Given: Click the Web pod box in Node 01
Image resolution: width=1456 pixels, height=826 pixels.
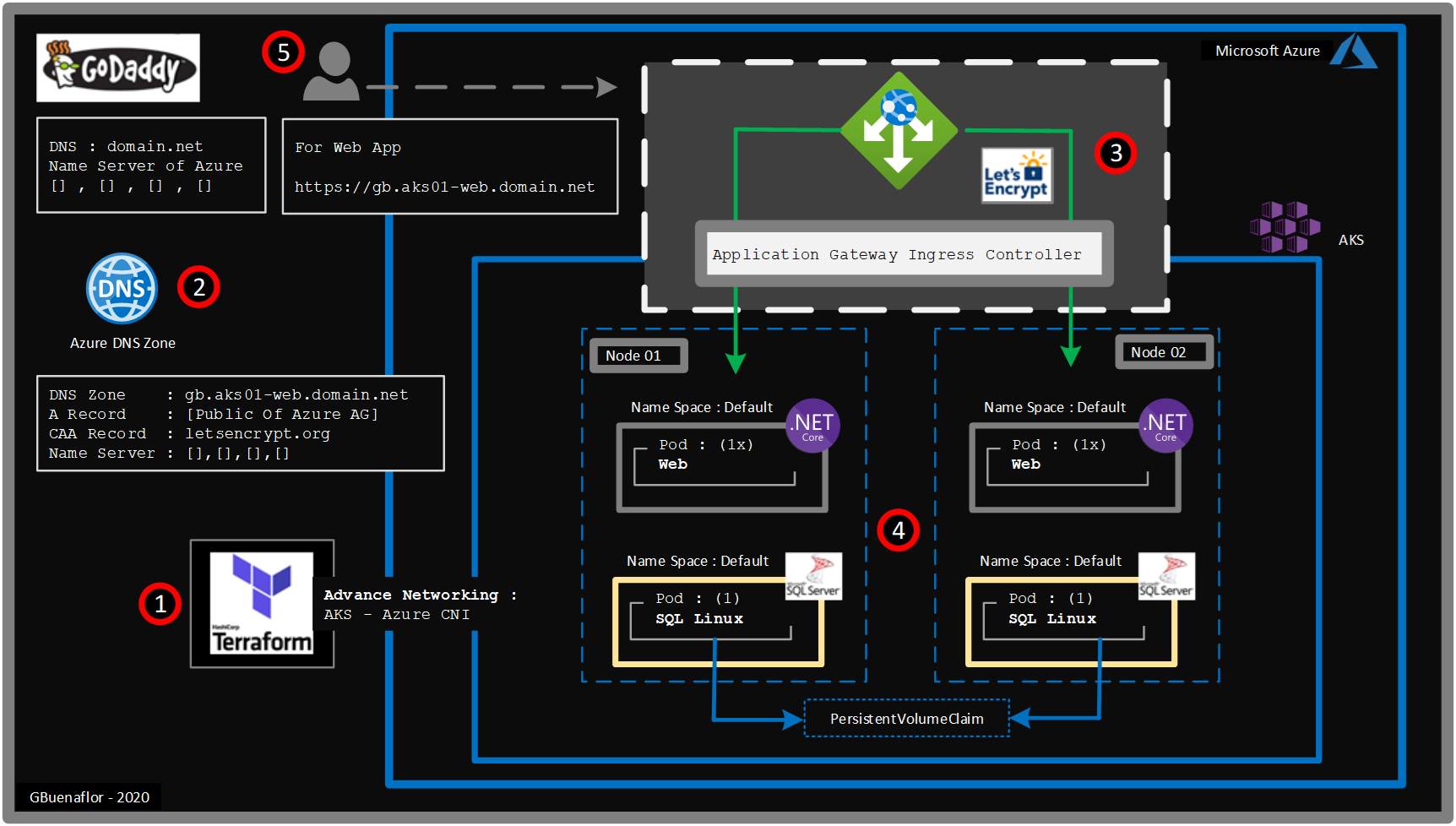Looking at the screenshot, I should point(722,468).
